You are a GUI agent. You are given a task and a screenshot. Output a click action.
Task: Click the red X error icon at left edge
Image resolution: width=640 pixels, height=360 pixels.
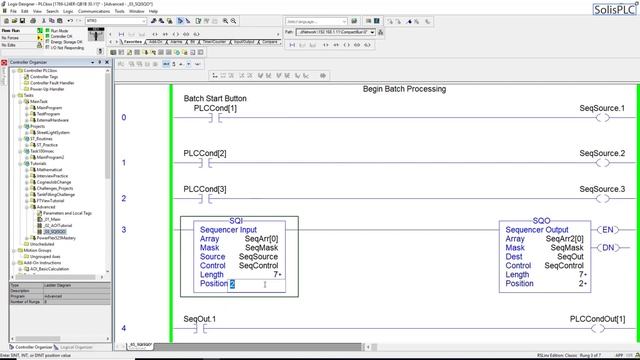(x=4, y=62)
